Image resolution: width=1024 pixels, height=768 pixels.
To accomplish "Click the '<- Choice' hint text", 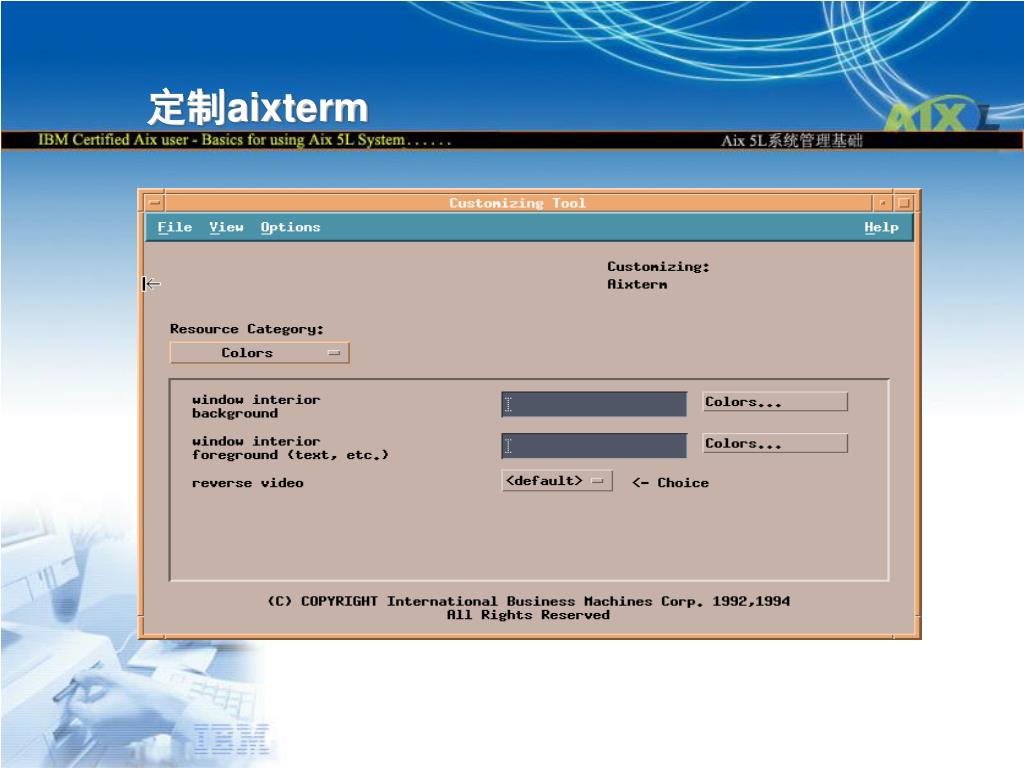I will [671, 483].
